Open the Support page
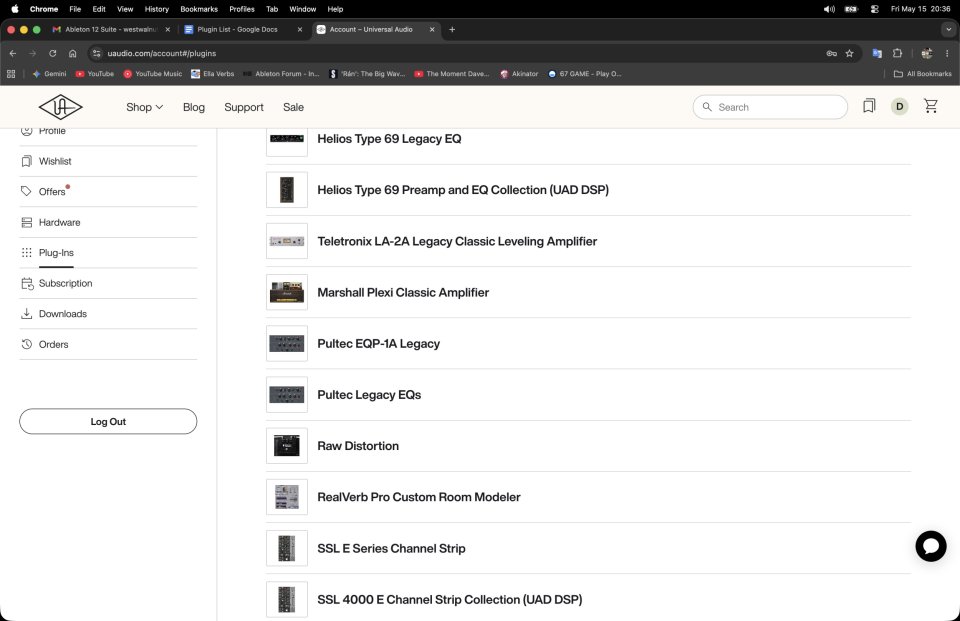 point(244,107)
